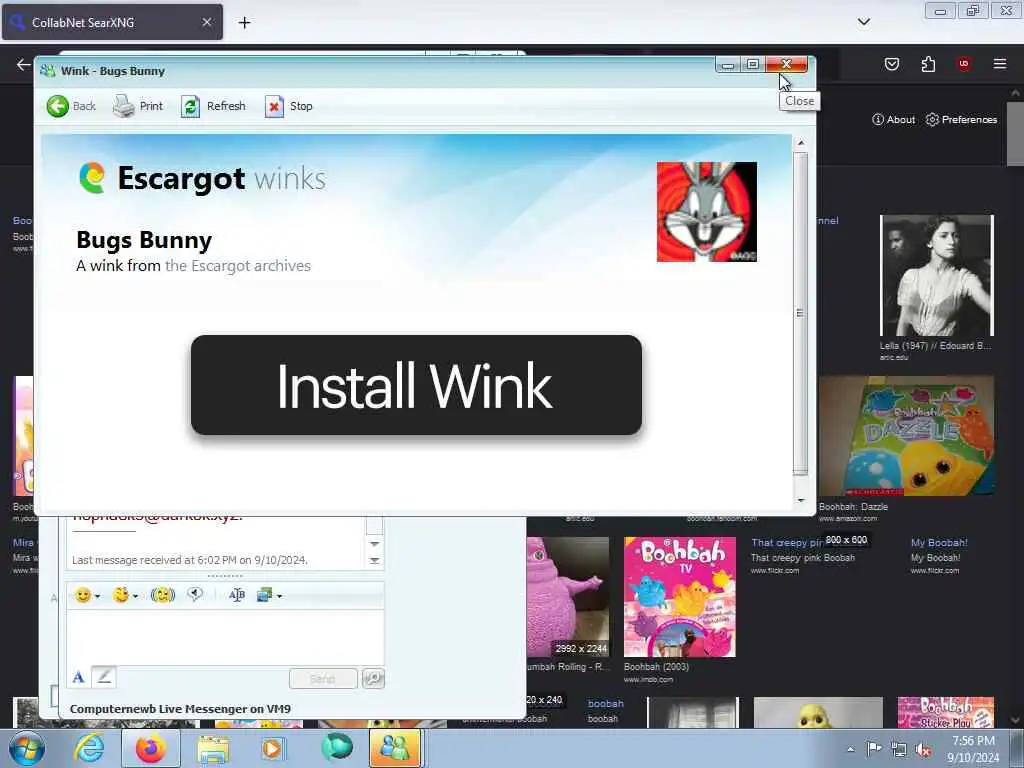Click the Messenger message input box
This screenshot has width=1024, height=768.
(225, 637)
